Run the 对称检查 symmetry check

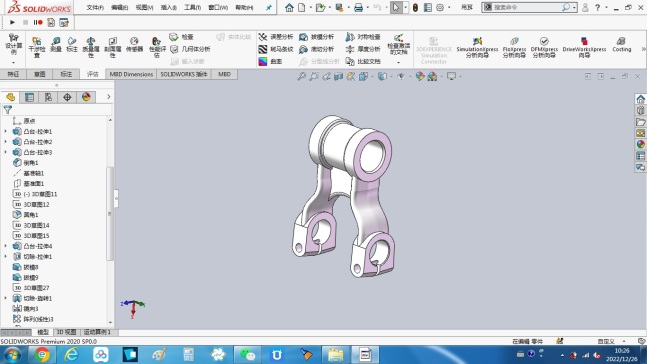(363, 37)
